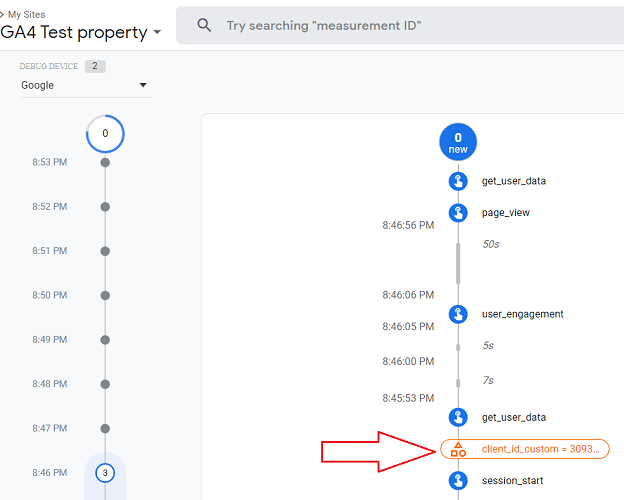Click the client_id_custom user property icon
Viewport: 624px width, 500px height.
458,449
